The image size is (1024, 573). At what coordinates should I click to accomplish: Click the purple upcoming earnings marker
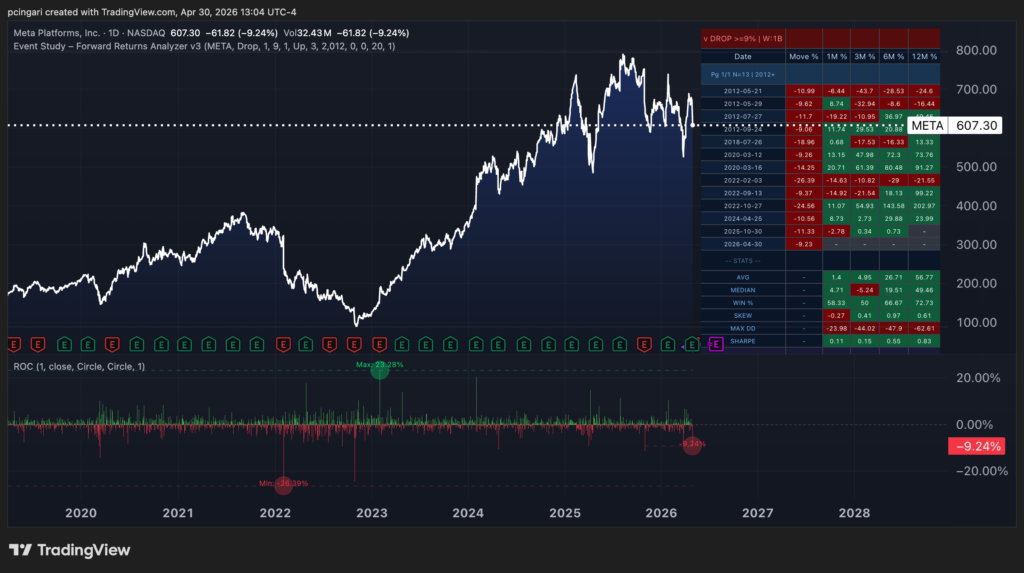pyautogui.click(x=716, y=345)
